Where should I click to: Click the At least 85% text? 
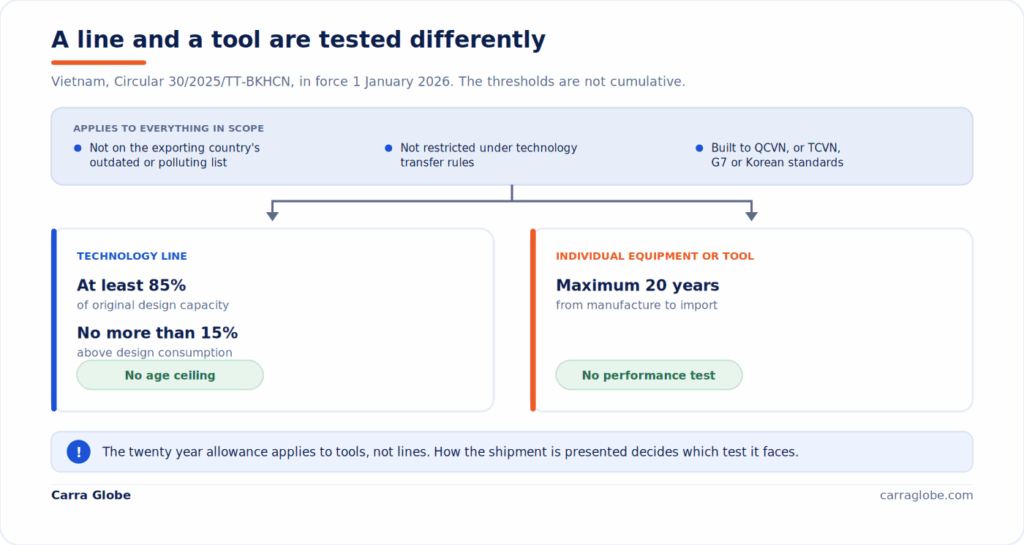131,285
